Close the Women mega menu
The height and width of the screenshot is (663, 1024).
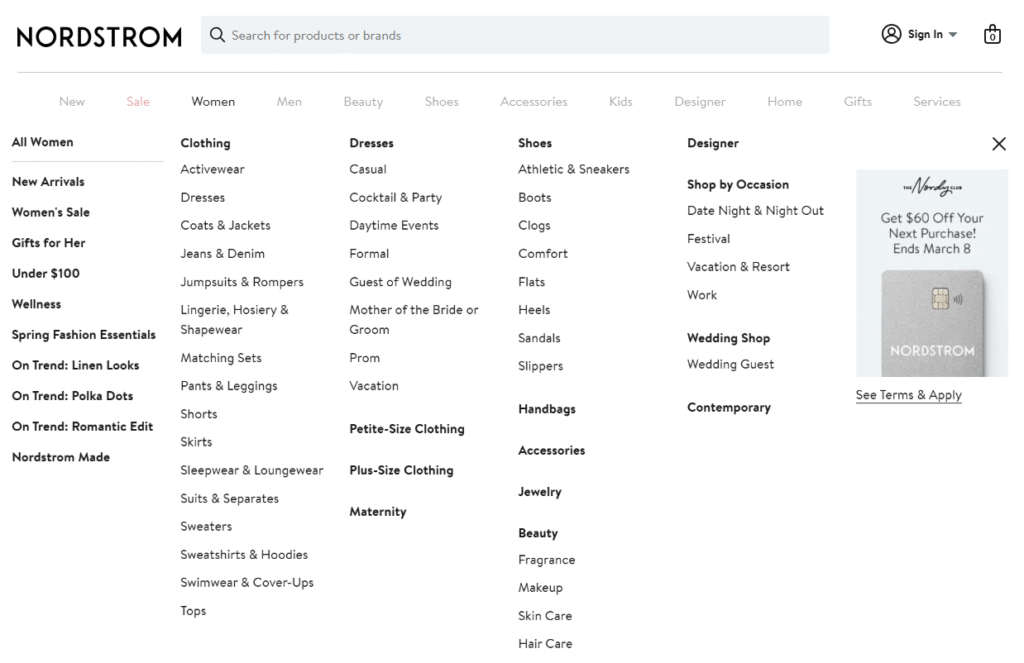coord(998,144)
